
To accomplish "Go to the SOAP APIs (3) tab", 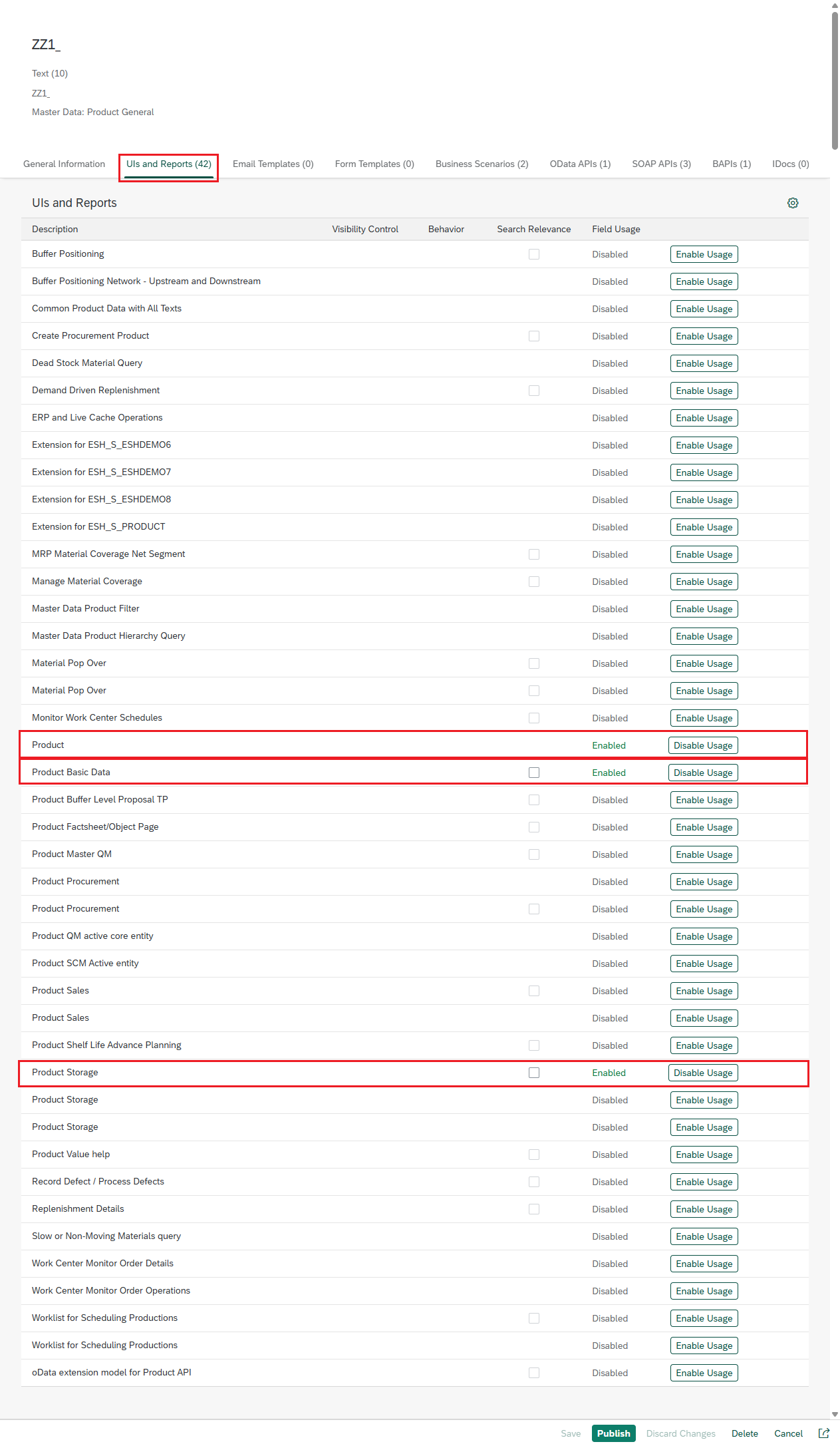I will [x=660, y=164].
